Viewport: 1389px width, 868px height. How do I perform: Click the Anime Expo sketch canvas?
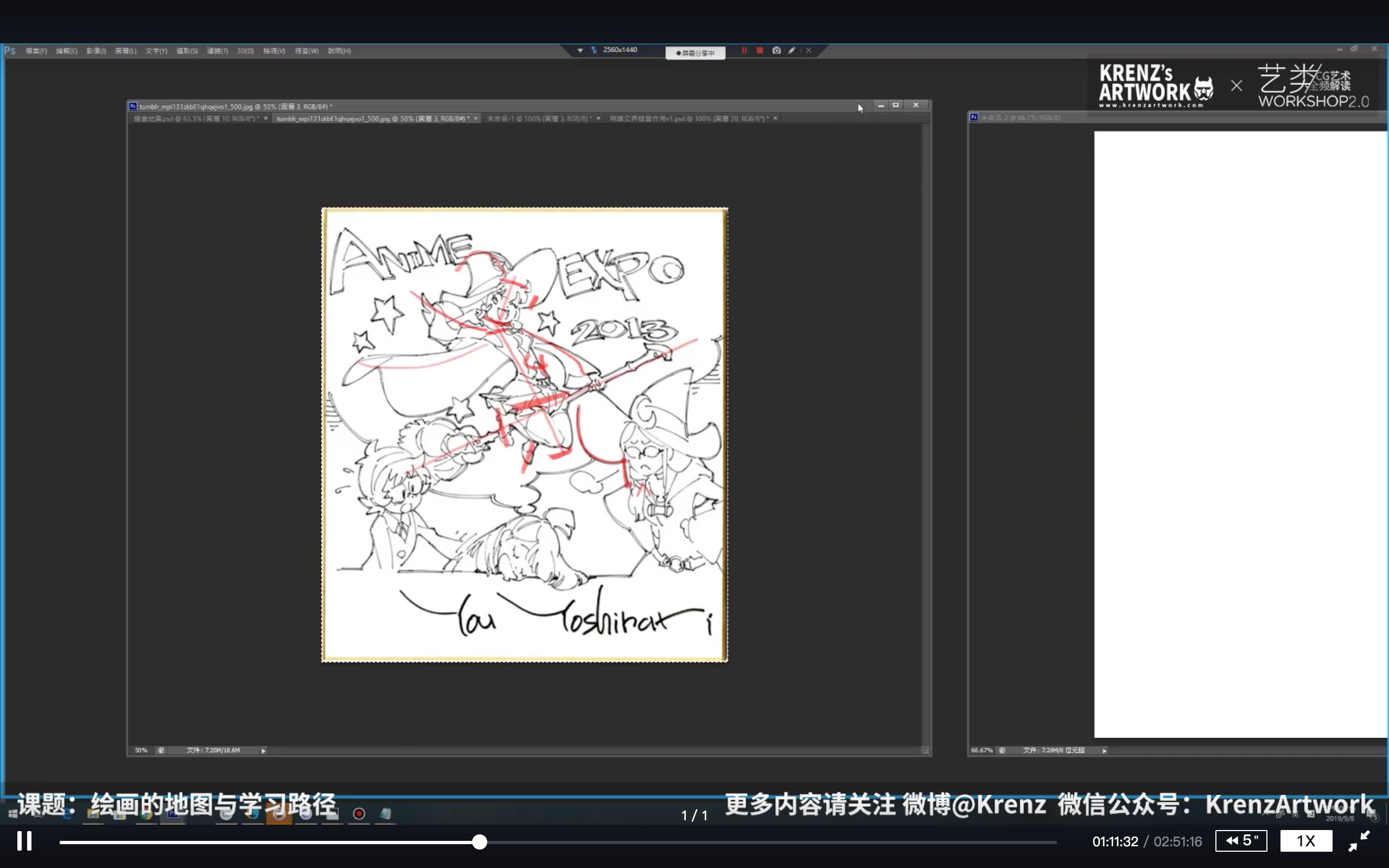tap(525, 435)
